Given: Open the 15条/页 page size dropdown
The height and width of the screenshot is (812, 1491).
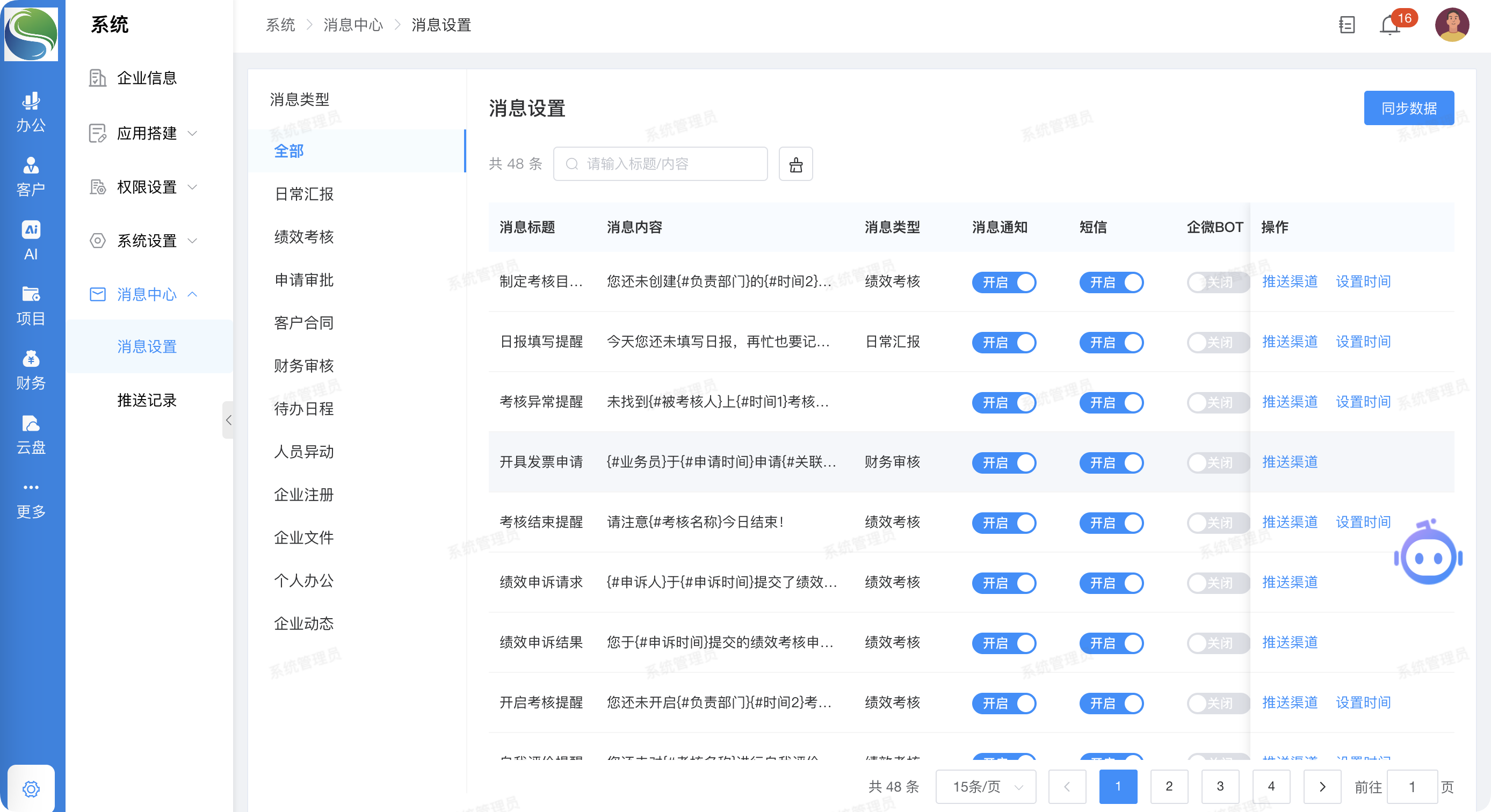Looking at the screenshot, I should [x=985, y=787].
